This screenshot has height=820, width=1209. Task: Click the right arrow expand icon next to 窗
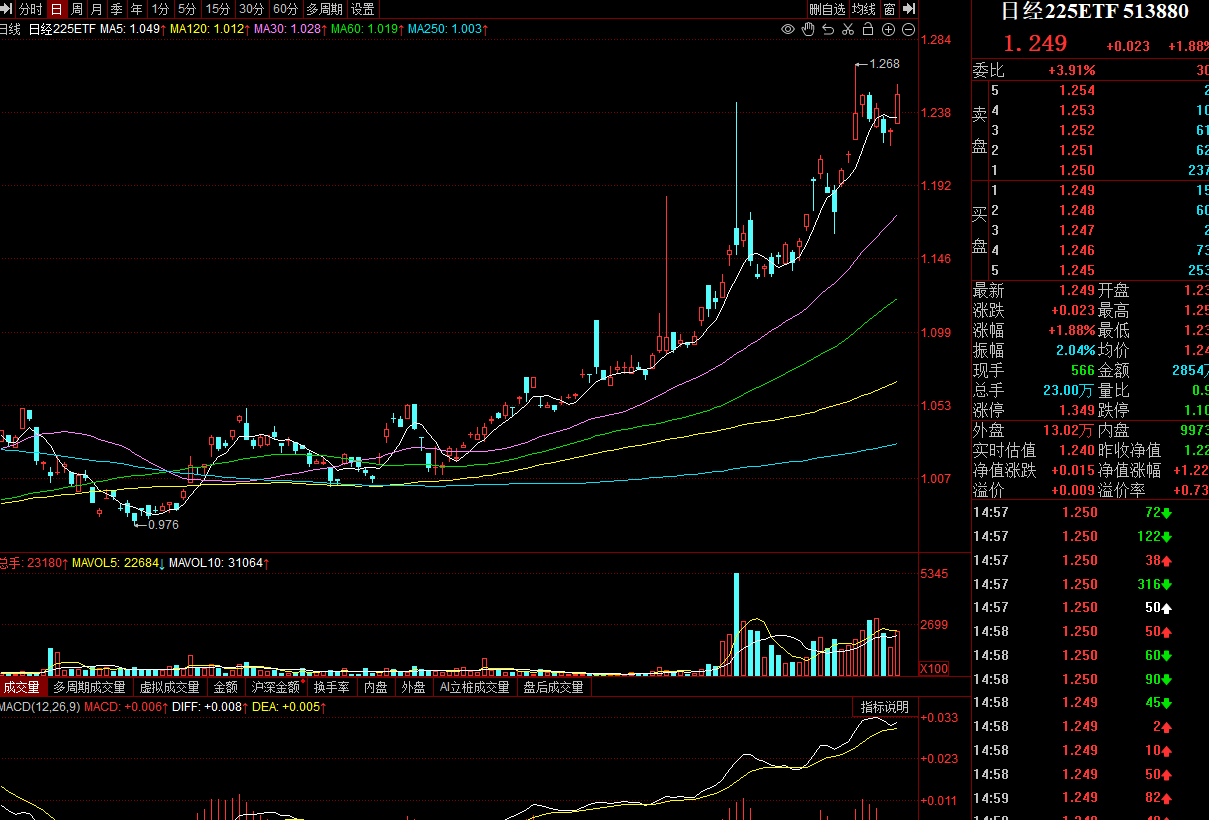(908, 9)
